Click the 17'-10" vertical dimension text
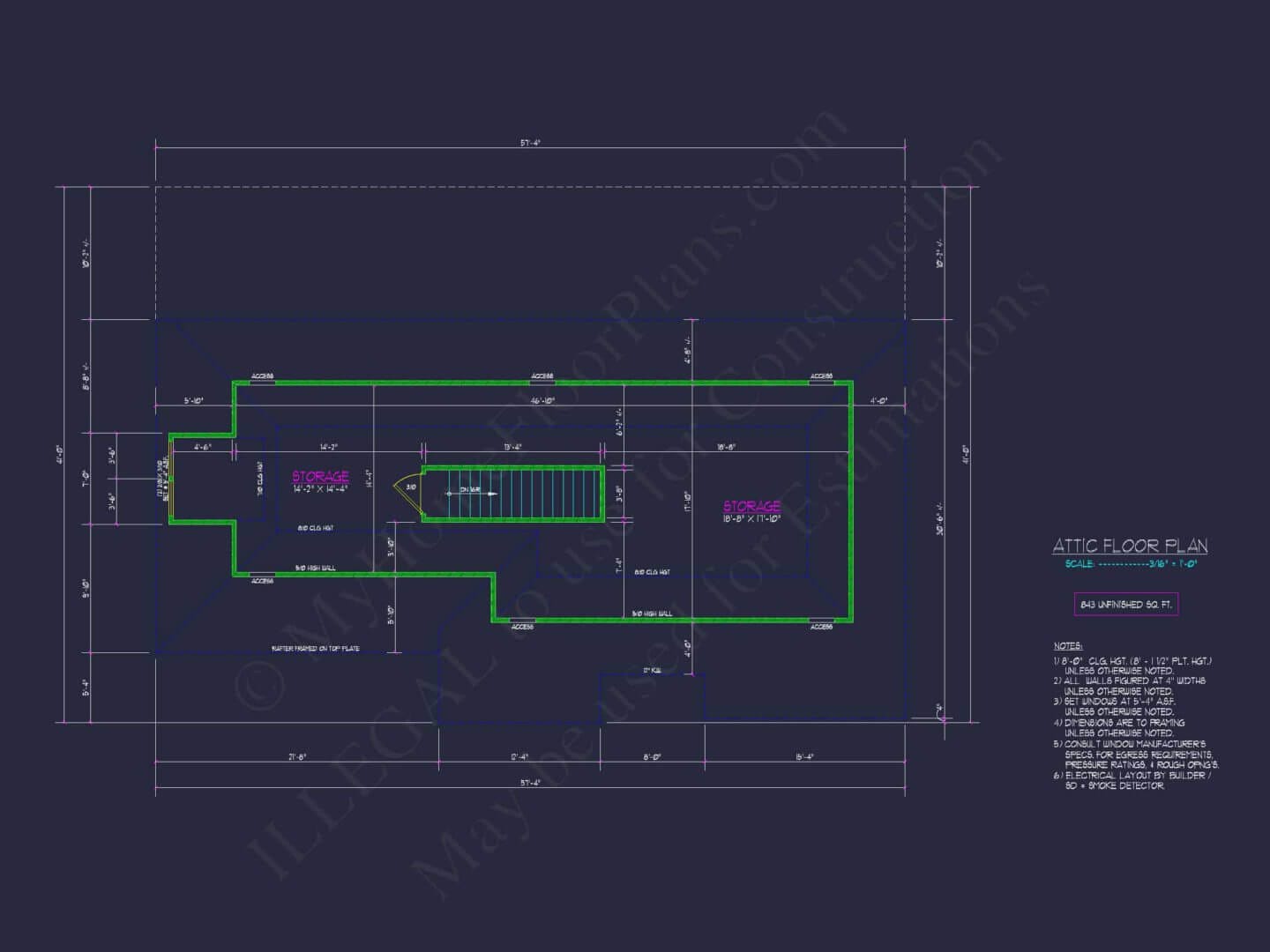Image resolution: width=1270 pixels, height=952 pixels. (x=687, y=502)
